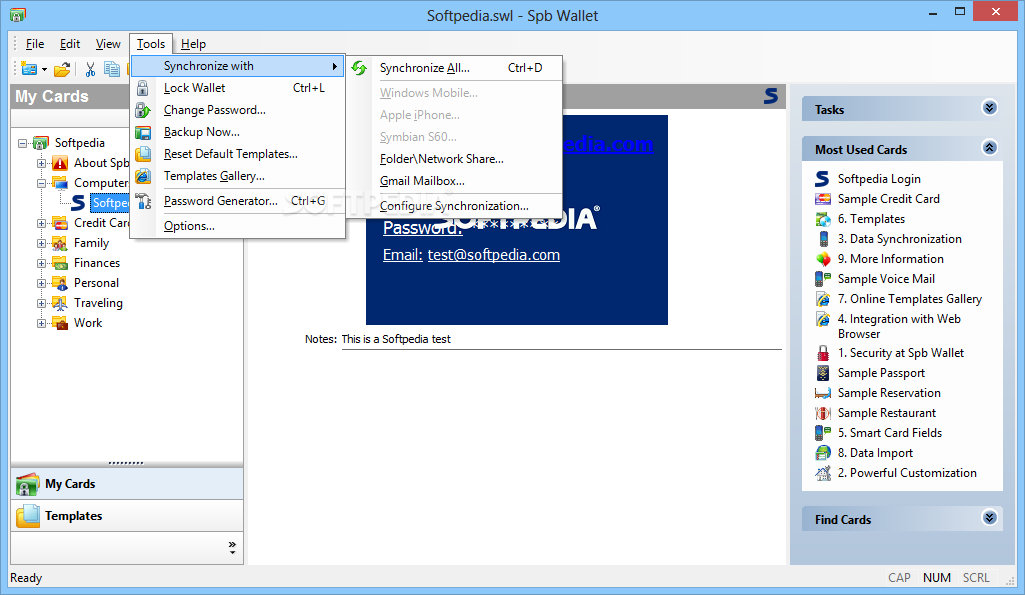Expand the Work folder node
This screenshot has width=1025, height=595.
[41, 323]
